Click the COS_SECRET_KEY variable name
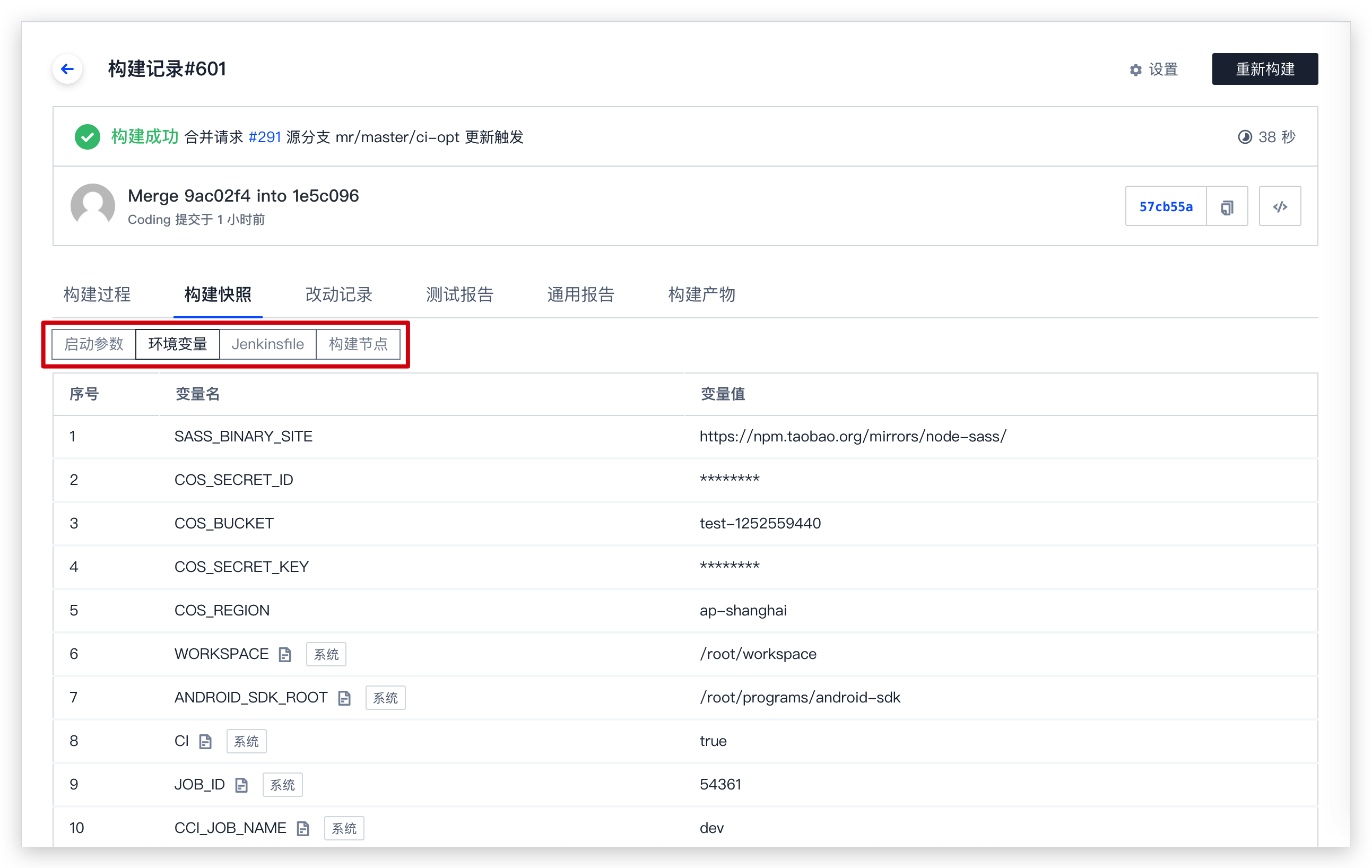The image size is (1372, 868). 241,567
